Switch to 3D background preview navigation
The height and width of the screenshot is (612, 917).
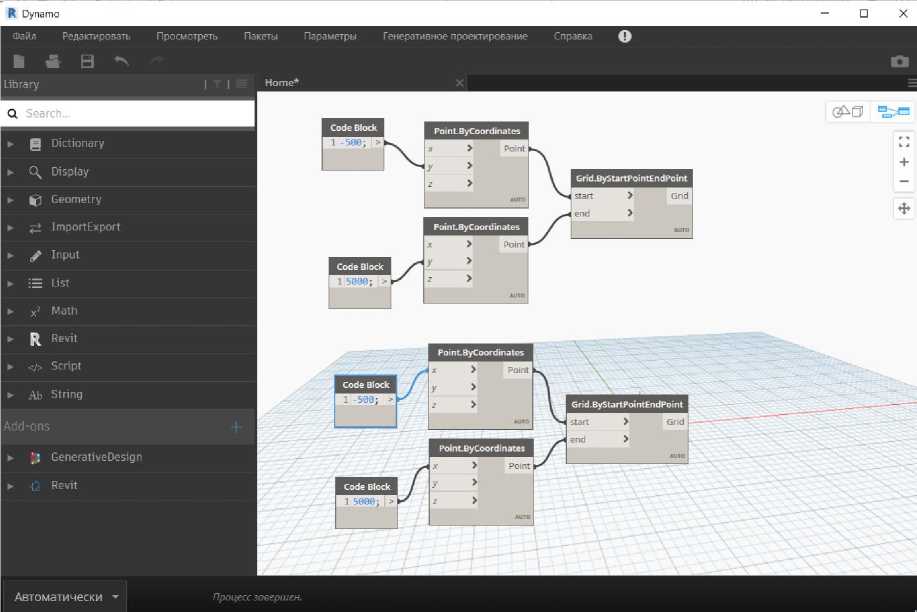click(x=848, y=111)
